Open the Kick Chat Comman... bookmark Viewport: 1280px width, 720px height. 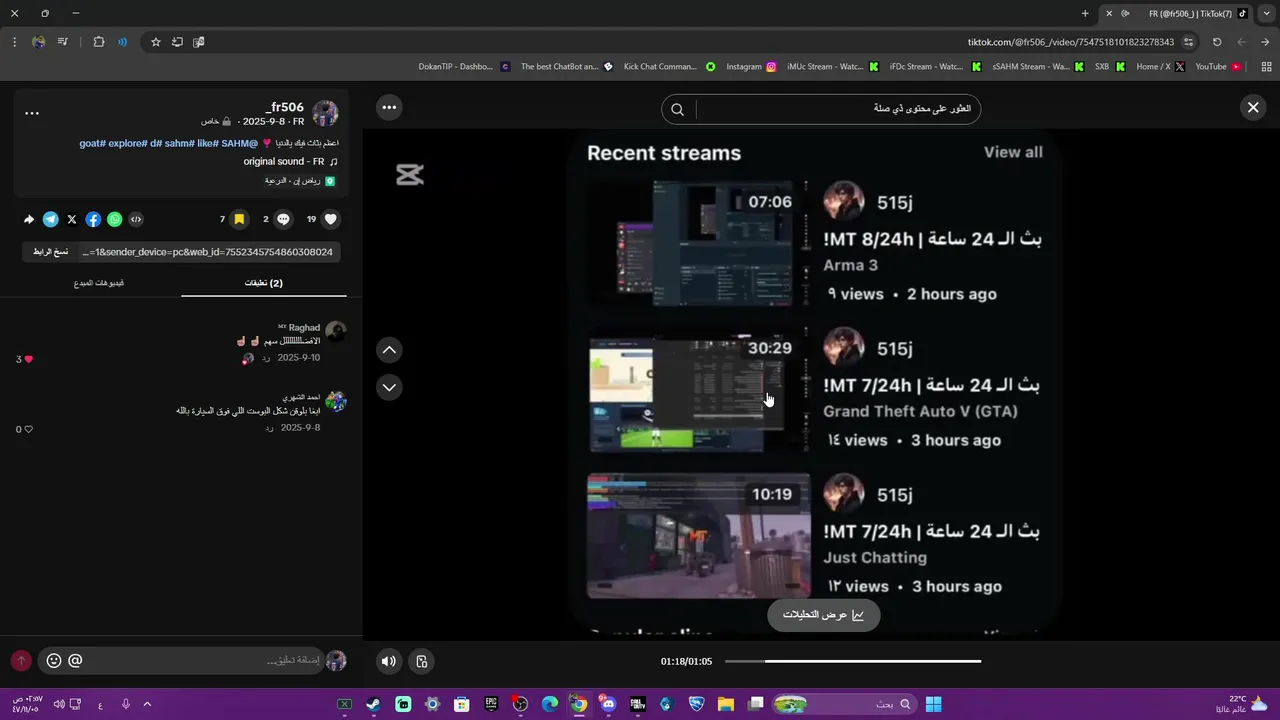coord(669,67)
